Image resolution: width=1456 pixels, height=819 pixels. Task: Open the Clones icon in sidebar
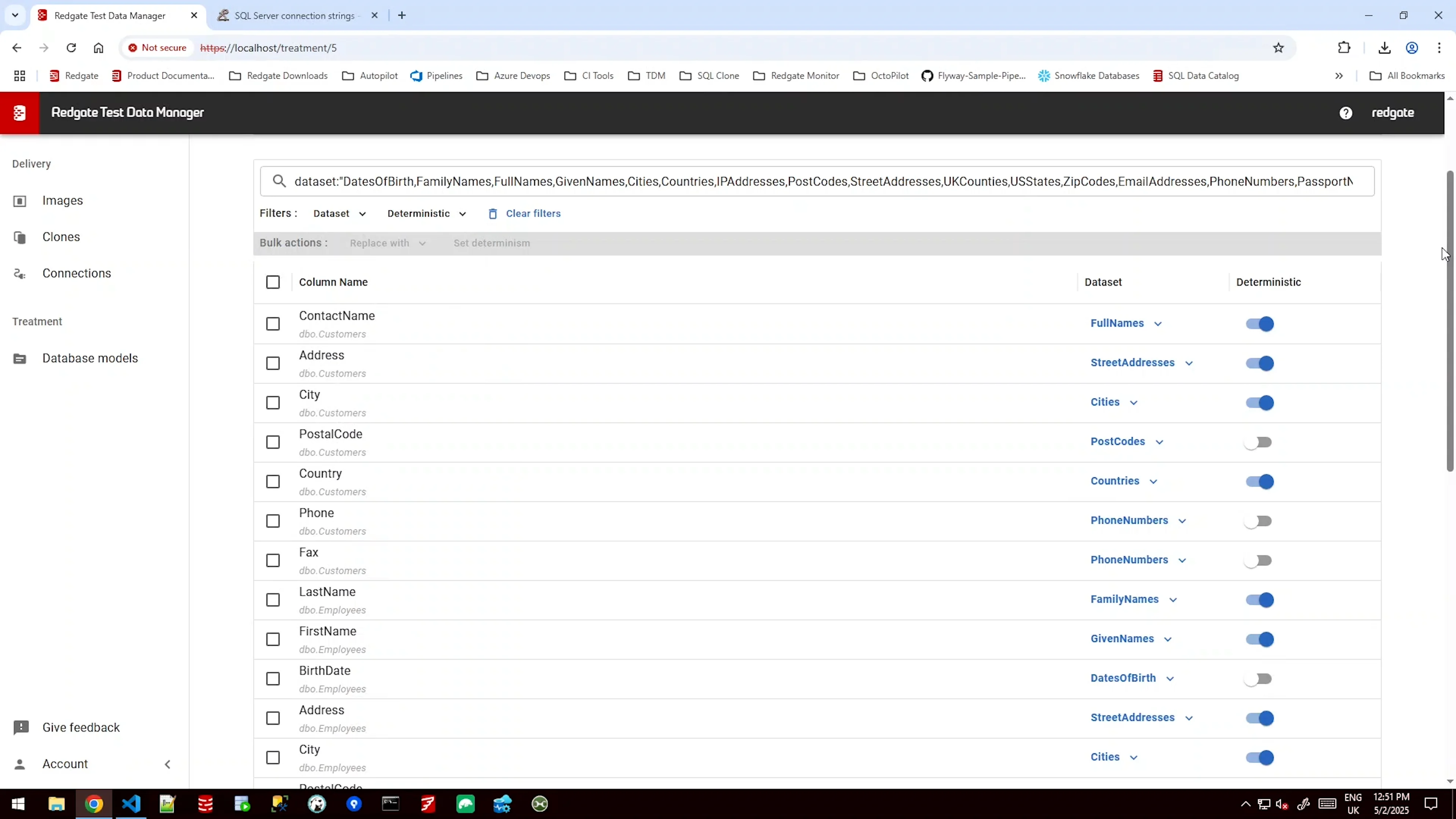tap(20, 237)
